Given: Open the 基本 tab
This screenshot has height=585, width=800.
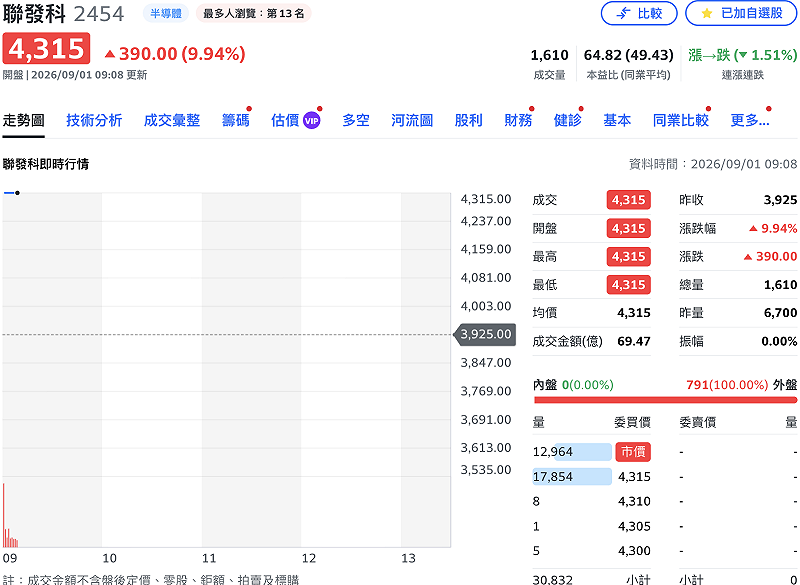Looking at the screenshot, I should [617, 120].
